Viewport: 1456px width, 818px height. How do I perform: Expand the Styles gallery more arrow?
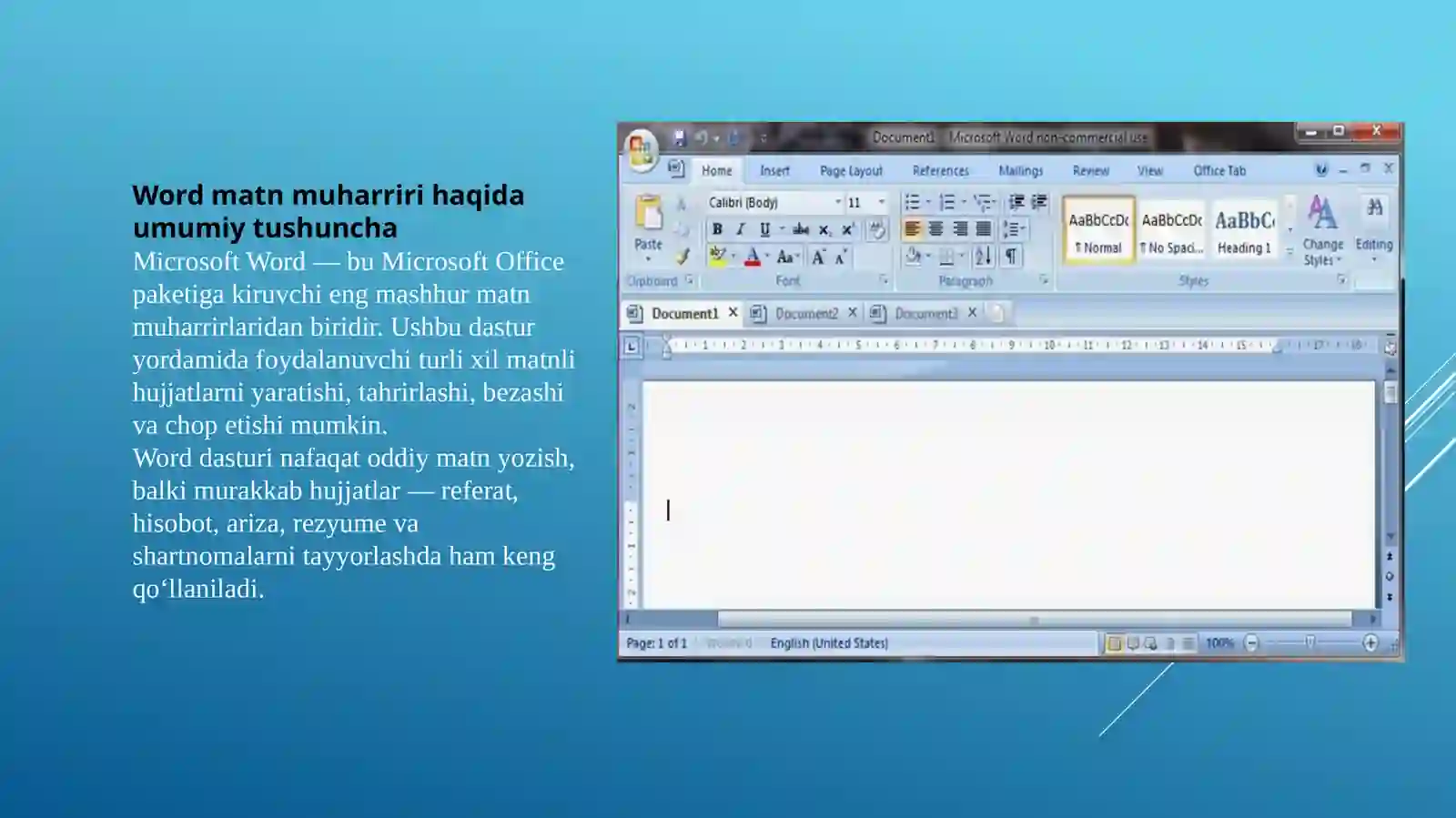tap(1289, 253)
